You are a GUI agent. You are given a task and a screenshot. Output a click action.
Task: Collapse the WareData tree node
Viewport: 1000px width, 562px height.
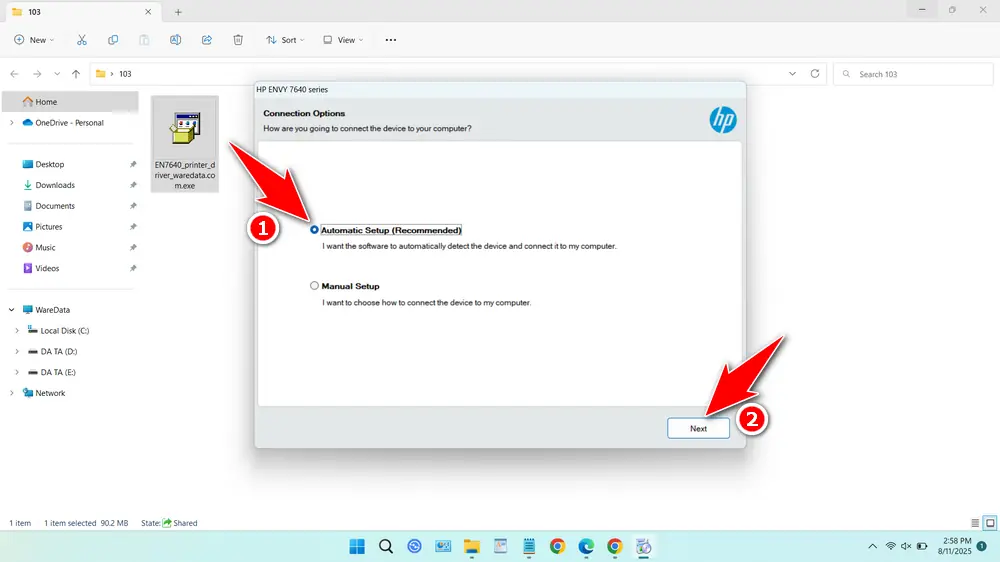(x=11, y=309)
